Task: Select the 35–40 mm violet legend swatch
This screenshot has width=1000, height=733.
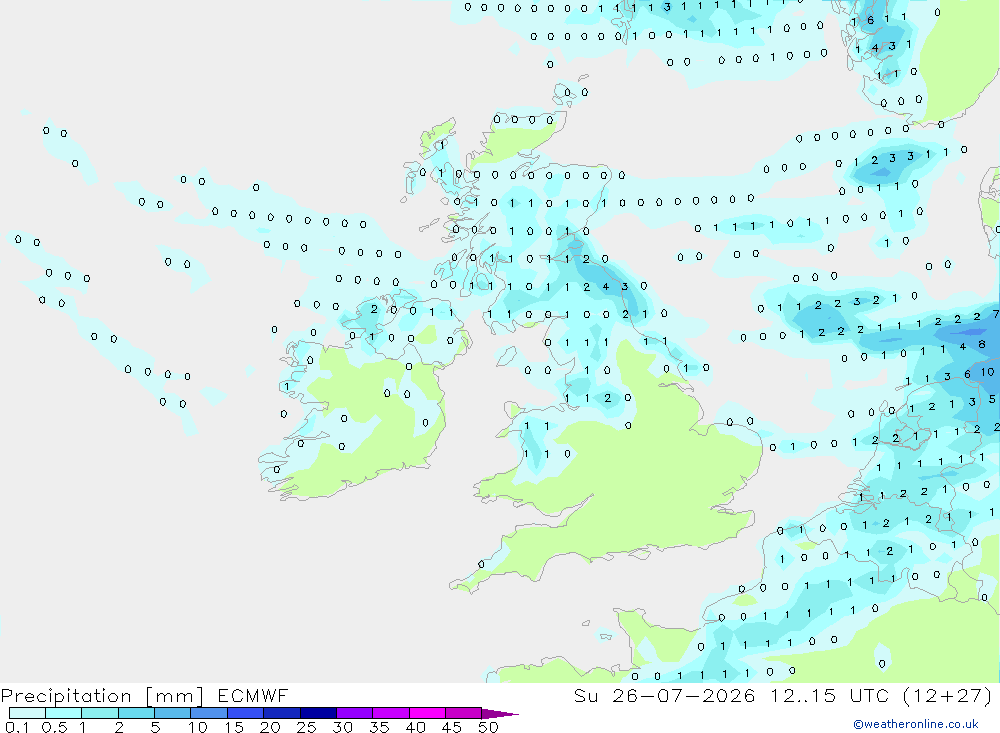Action: point(391,713)
